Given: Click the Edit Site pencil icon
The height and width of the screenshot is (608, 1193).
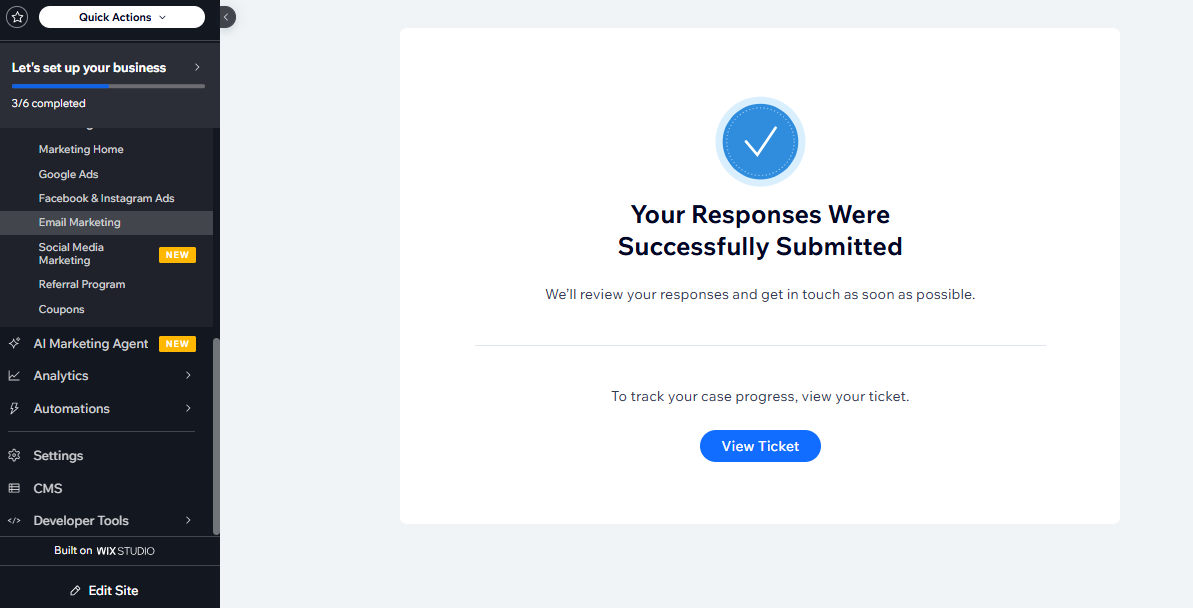Looking at the screenshot, I should [75, 590].
